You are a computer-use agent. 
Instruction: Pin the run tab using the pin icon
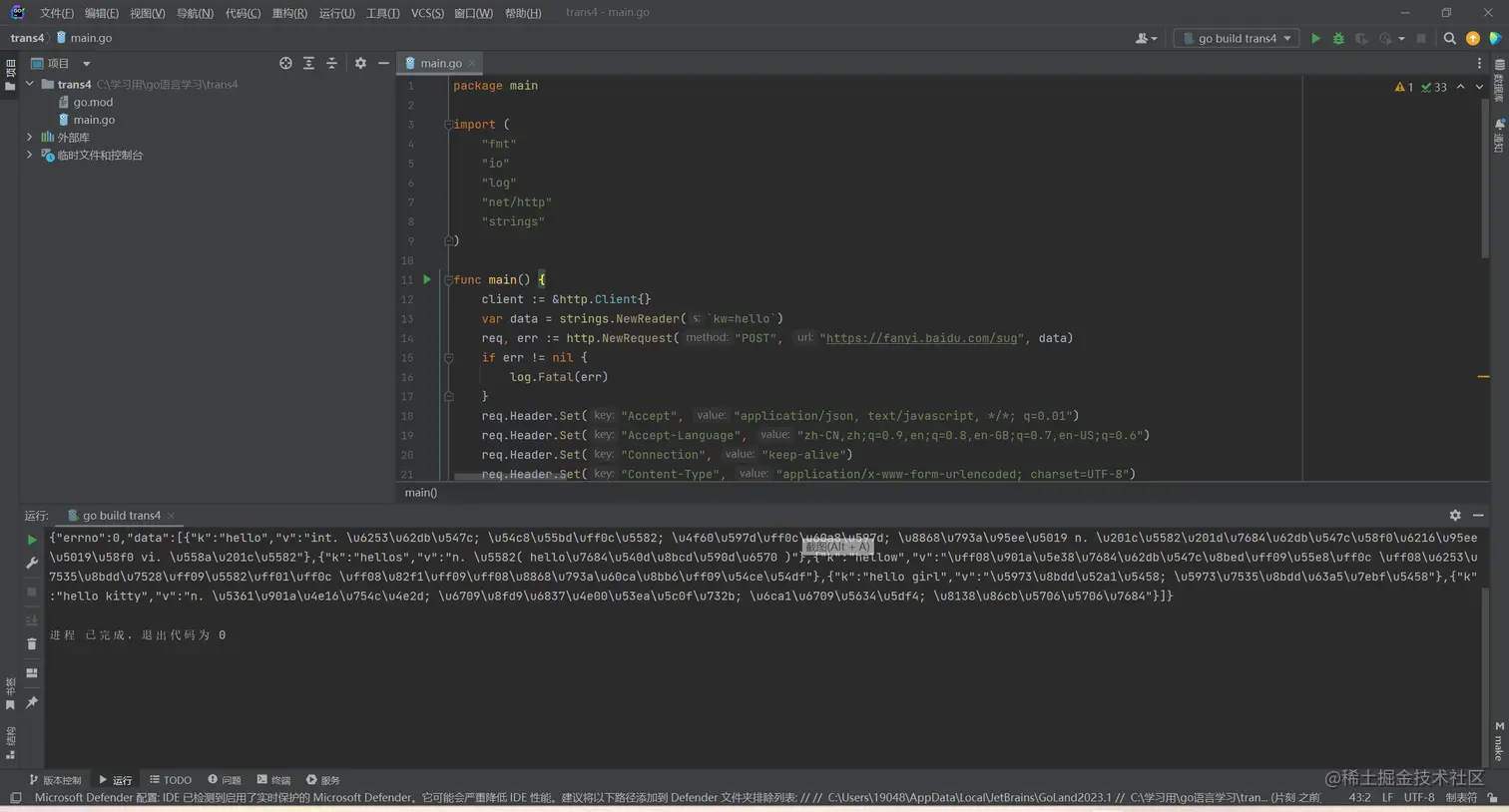(x=32, y=703)
